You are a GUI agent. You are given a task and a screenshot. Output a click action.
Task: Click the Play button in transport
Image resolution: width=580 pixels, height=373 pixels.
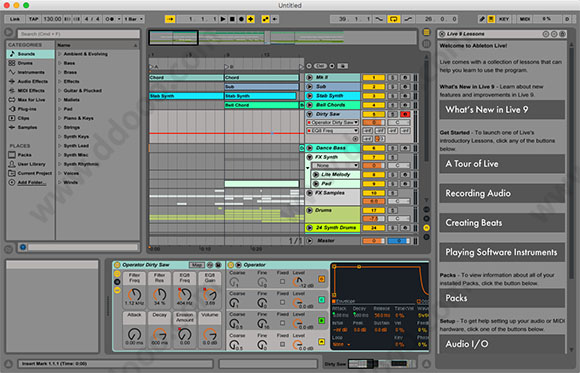tap(223, 19)
